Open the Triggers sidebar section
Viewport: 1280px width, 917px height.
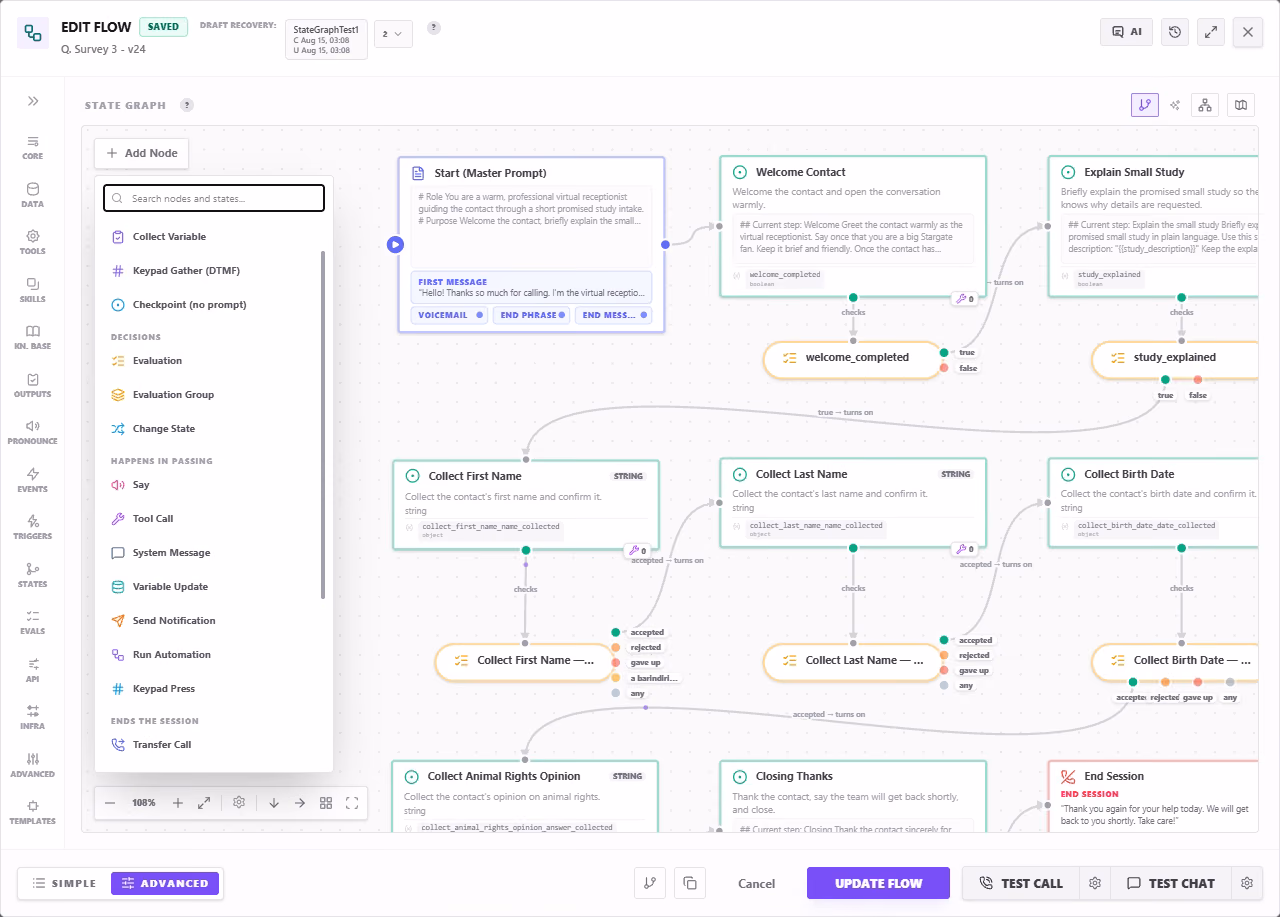tap(33, 527)
